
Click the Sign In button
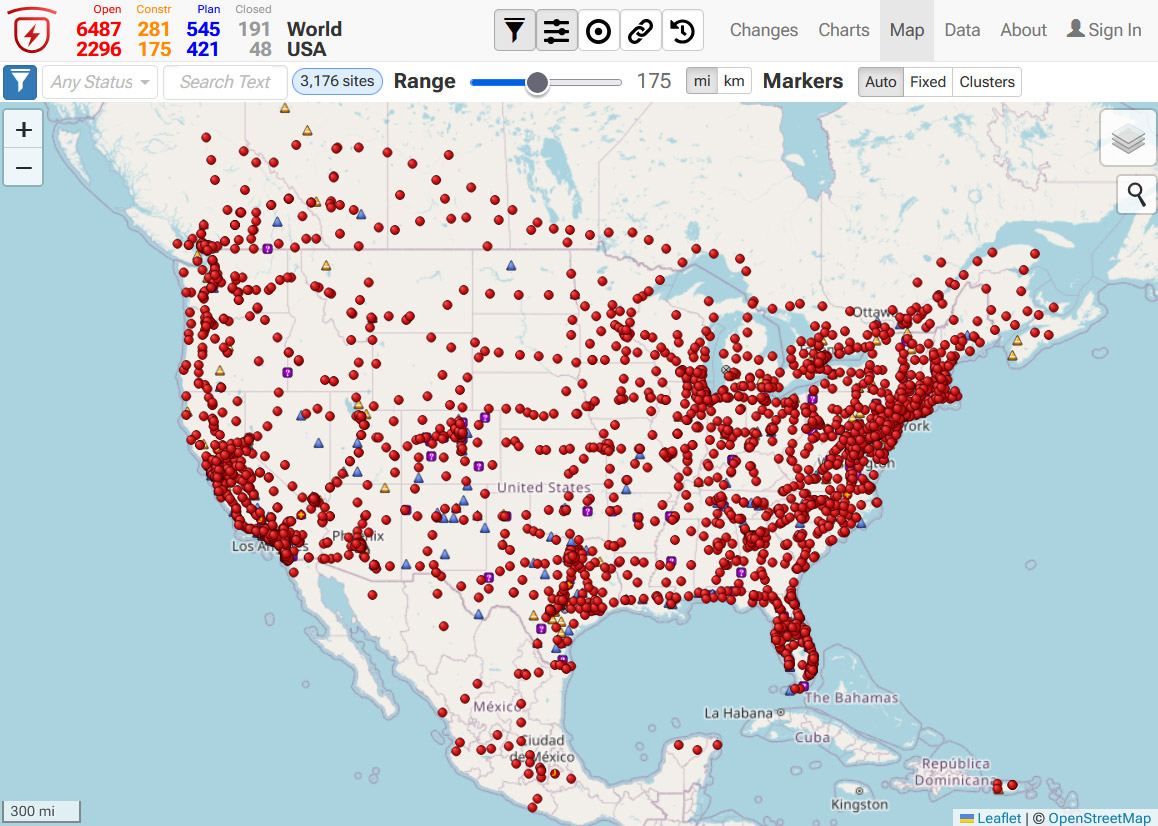[1104, 30]
